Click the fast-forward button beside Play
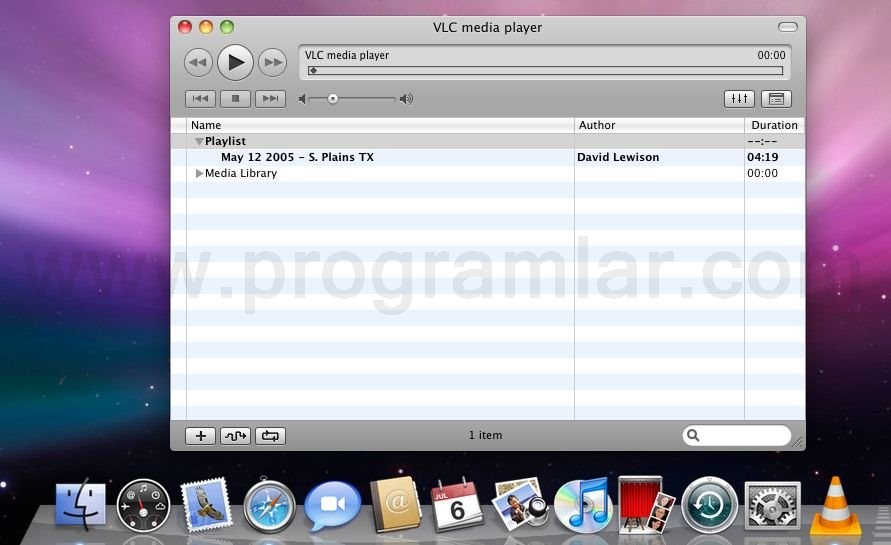The height and width of the screenshot is (545, 891). pos(273,63)
